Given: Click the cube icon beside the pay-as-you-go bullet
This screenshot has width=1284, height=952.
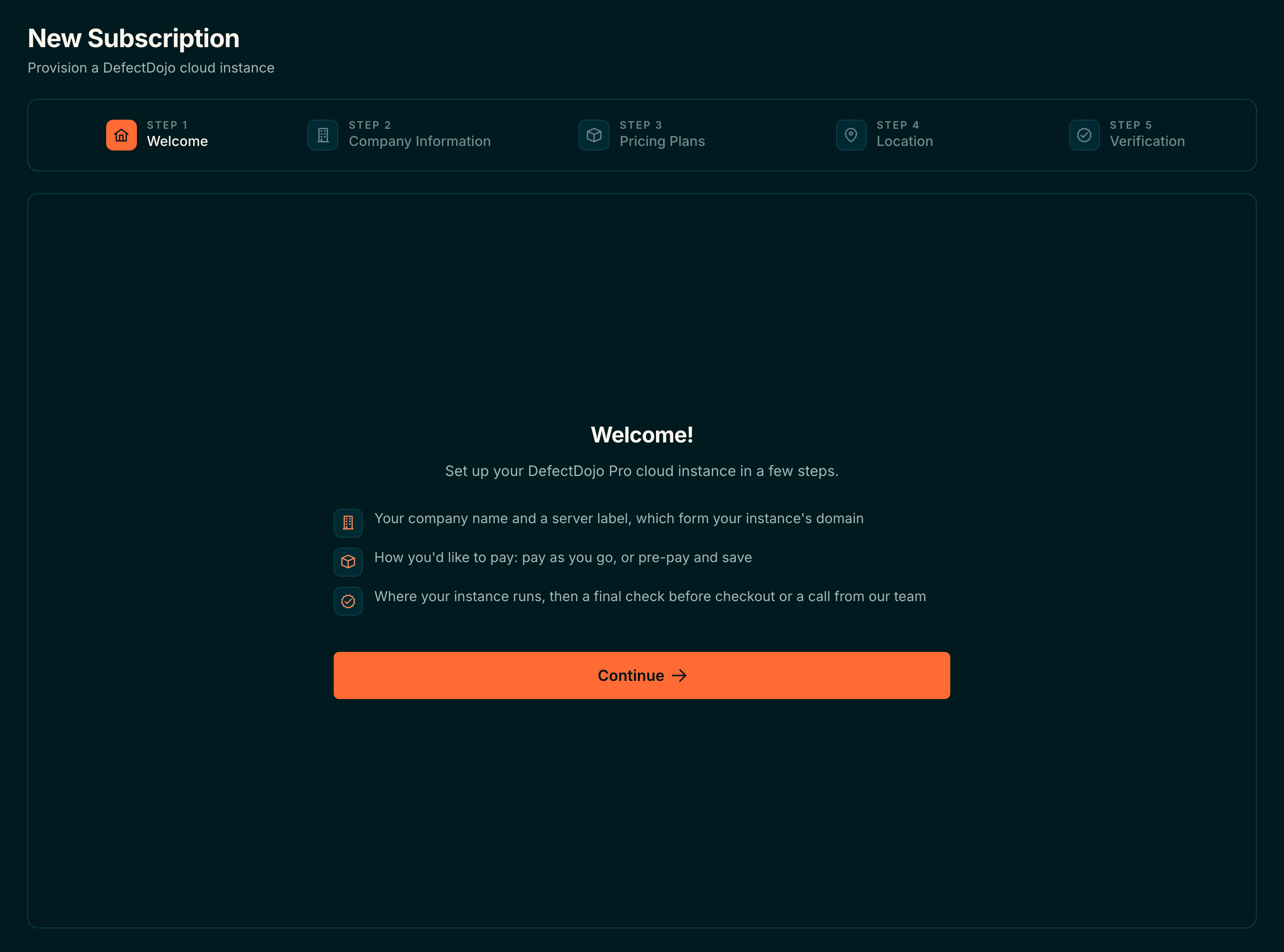Looking at the screenshot, I should [348, 562].
